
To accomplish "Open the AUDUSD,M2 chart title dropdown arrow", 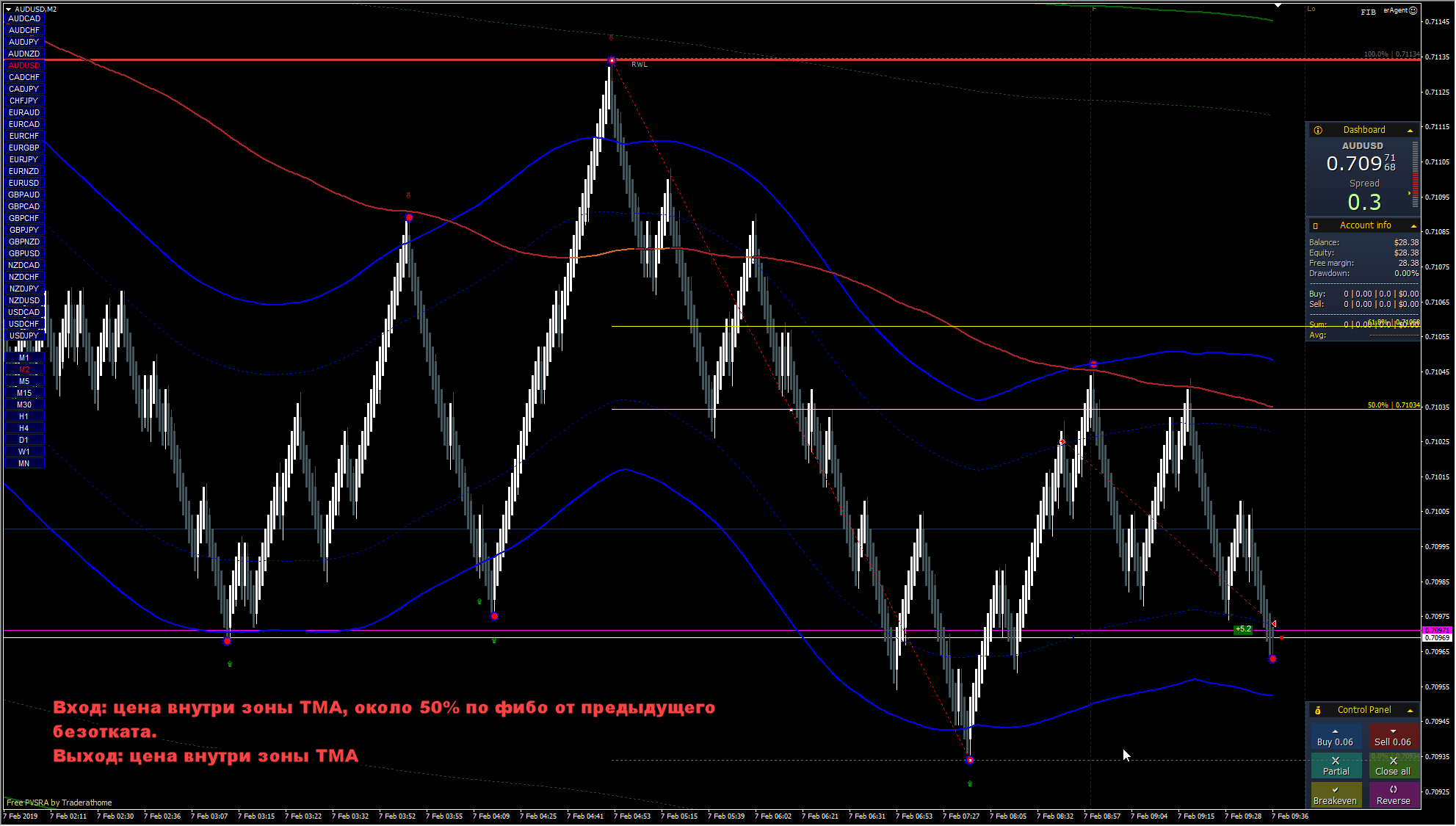I will click(8, 10).
